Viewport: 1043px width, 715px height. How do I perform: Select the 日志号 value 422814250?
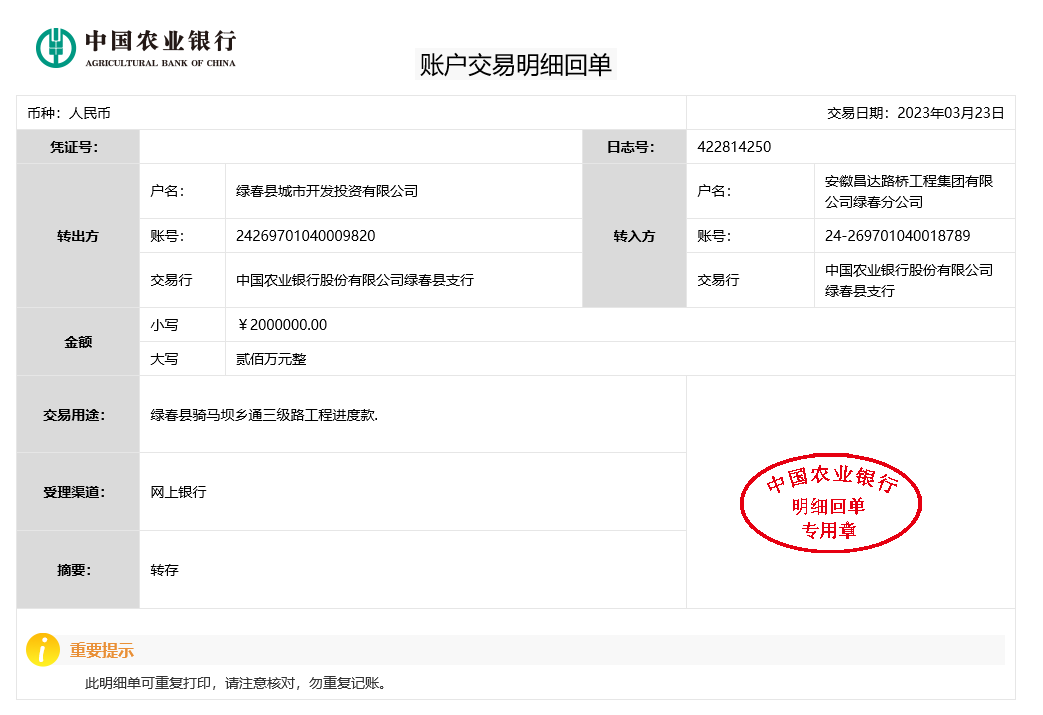click(734, 147)
